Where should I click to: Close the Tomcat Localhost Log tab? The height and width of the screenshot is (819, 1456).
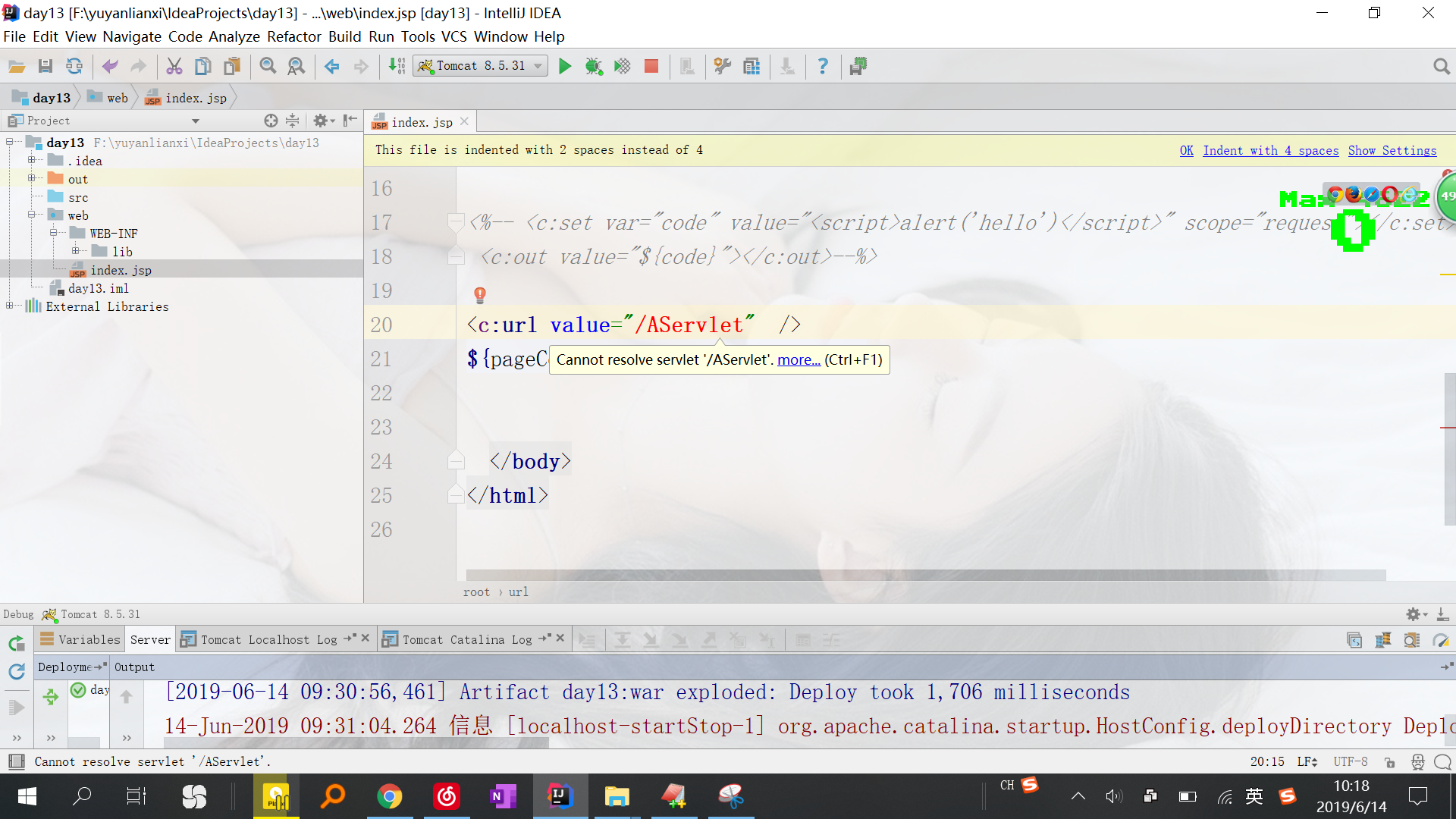pos(366,638)
